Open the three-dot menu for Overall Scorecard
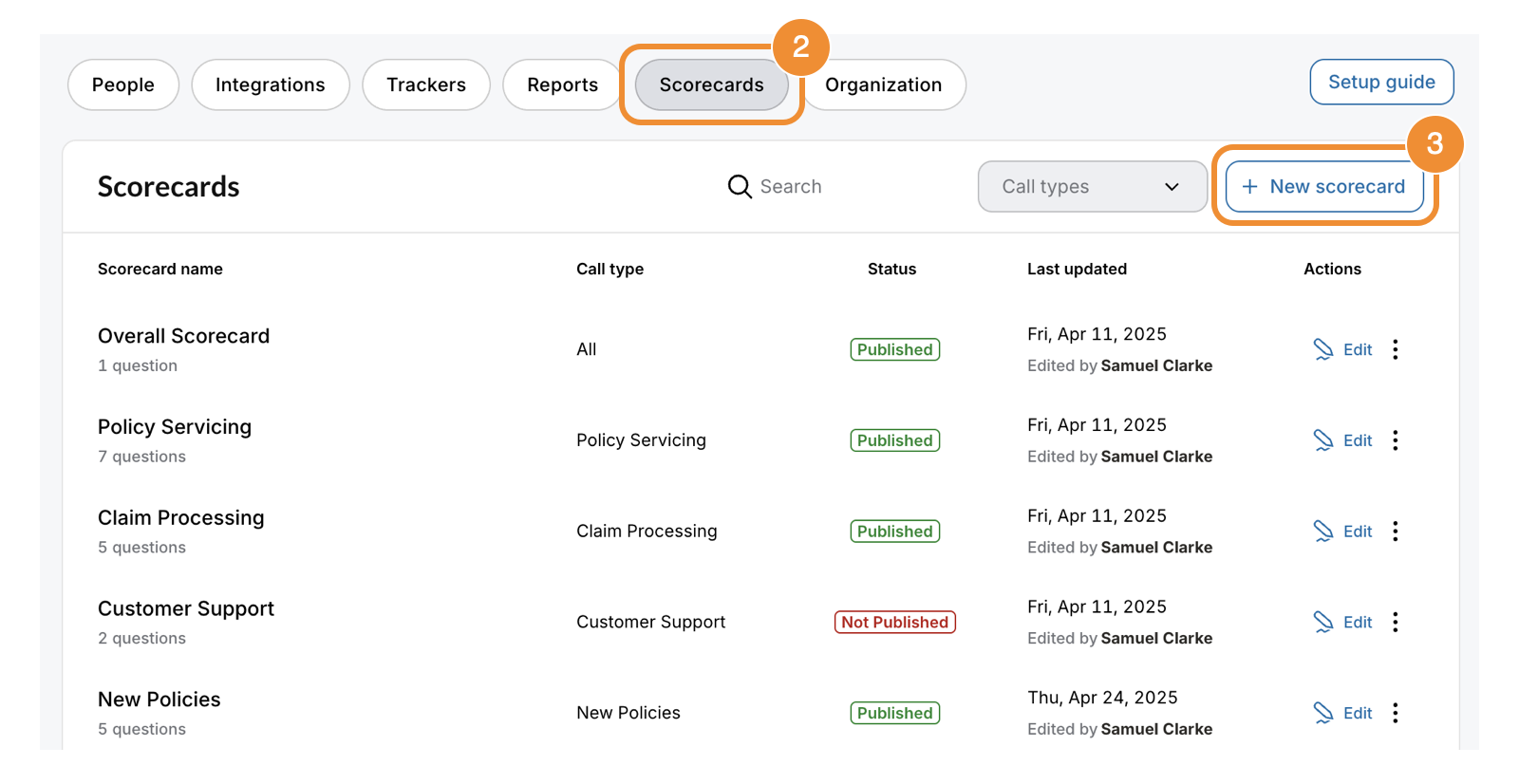Viewport: 1519px width, 784px height. pyautogui.click(x=1396, y=349)
